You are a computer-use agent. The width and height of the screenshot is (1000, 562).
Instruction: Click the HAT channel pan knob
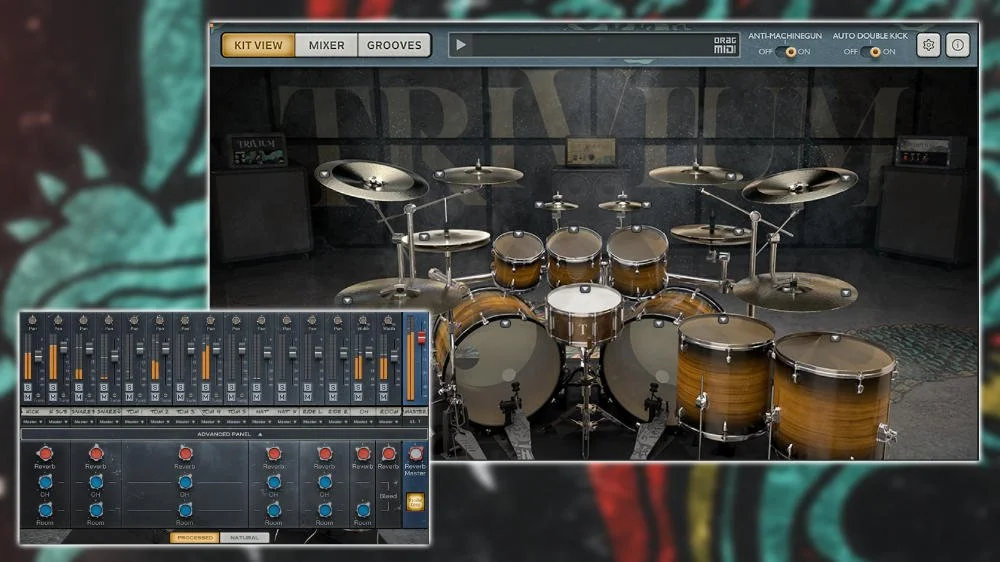coord(261,320)
